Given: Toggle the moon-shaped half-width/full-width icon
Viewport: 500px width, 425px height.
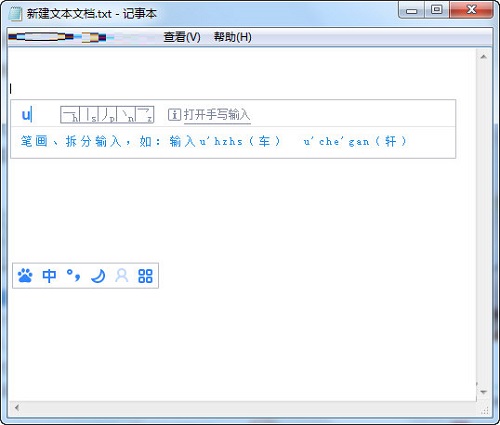Looking at the screenshot, I should point(98,276).
